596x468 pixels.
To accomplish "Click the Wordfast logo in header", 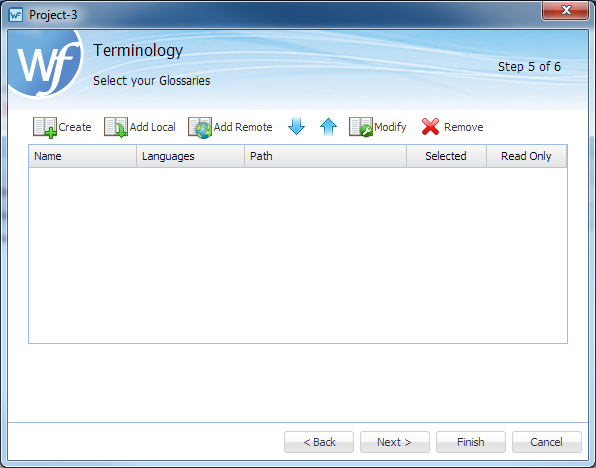I will pos(45,63).
